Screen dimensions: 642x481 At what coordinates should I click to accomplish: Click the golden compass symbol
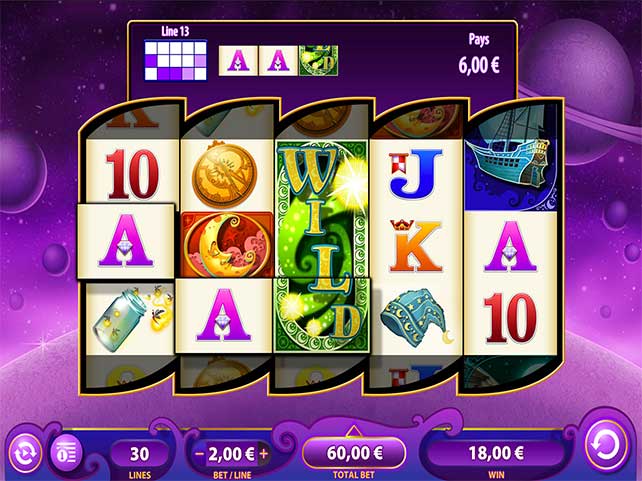[224, 175]
